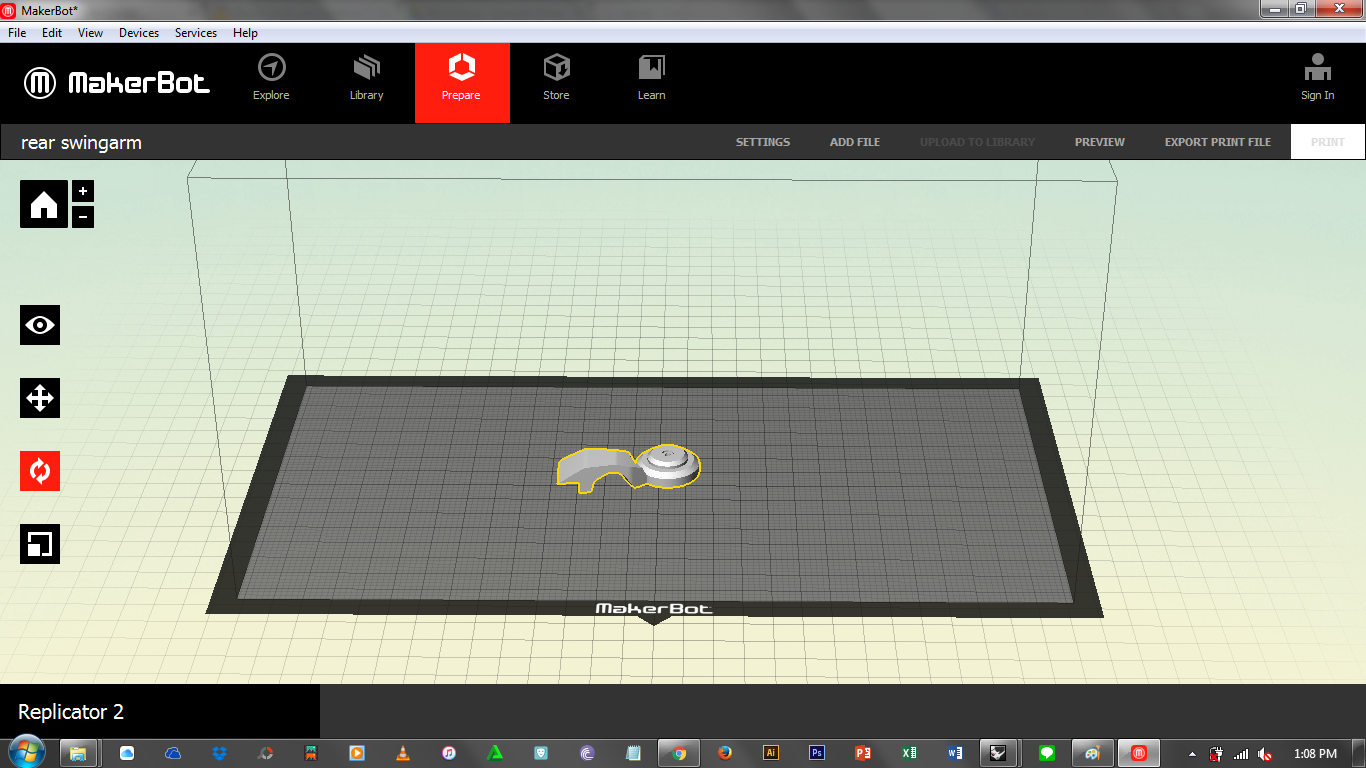
Task: Select the eye Look tool
Action: [x=40, y=325]
